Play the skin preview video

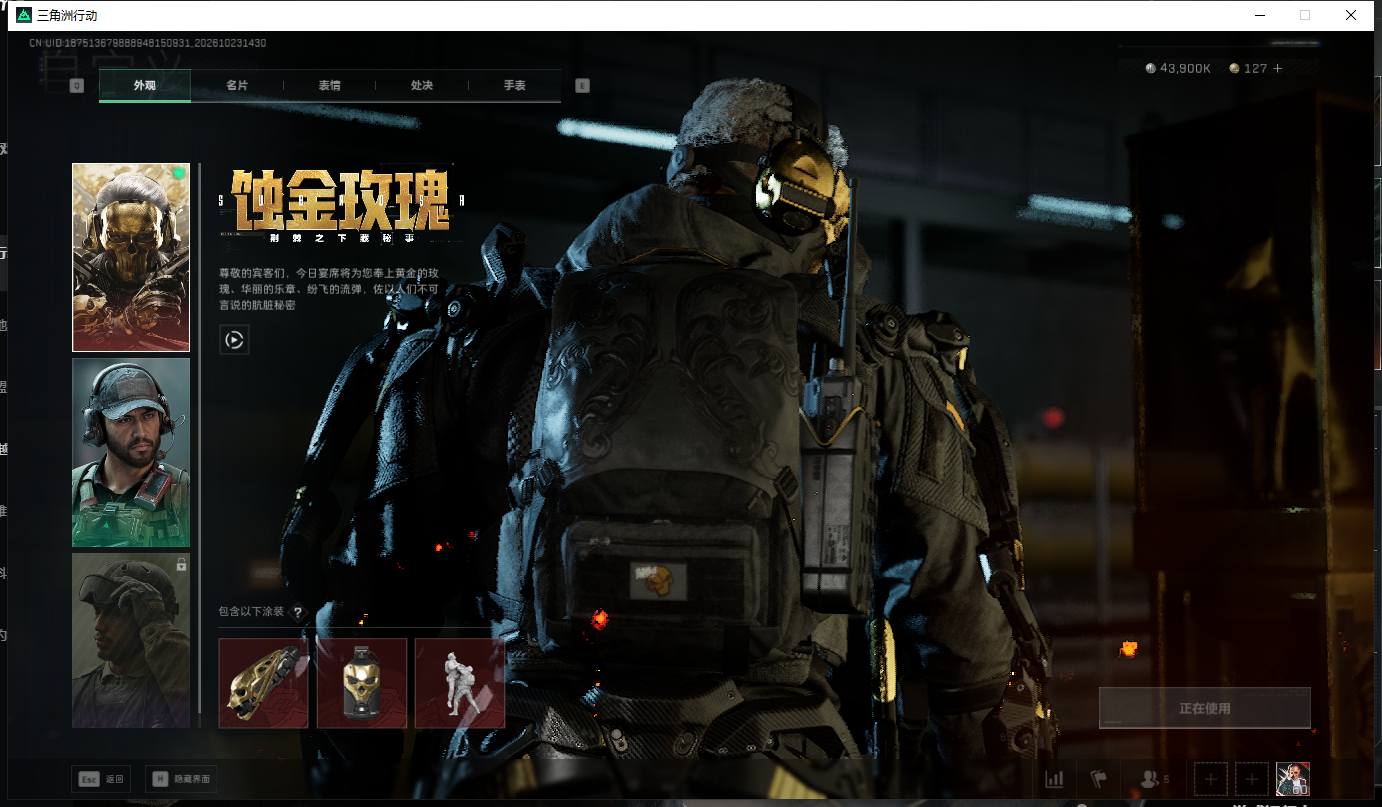point(234,340)
